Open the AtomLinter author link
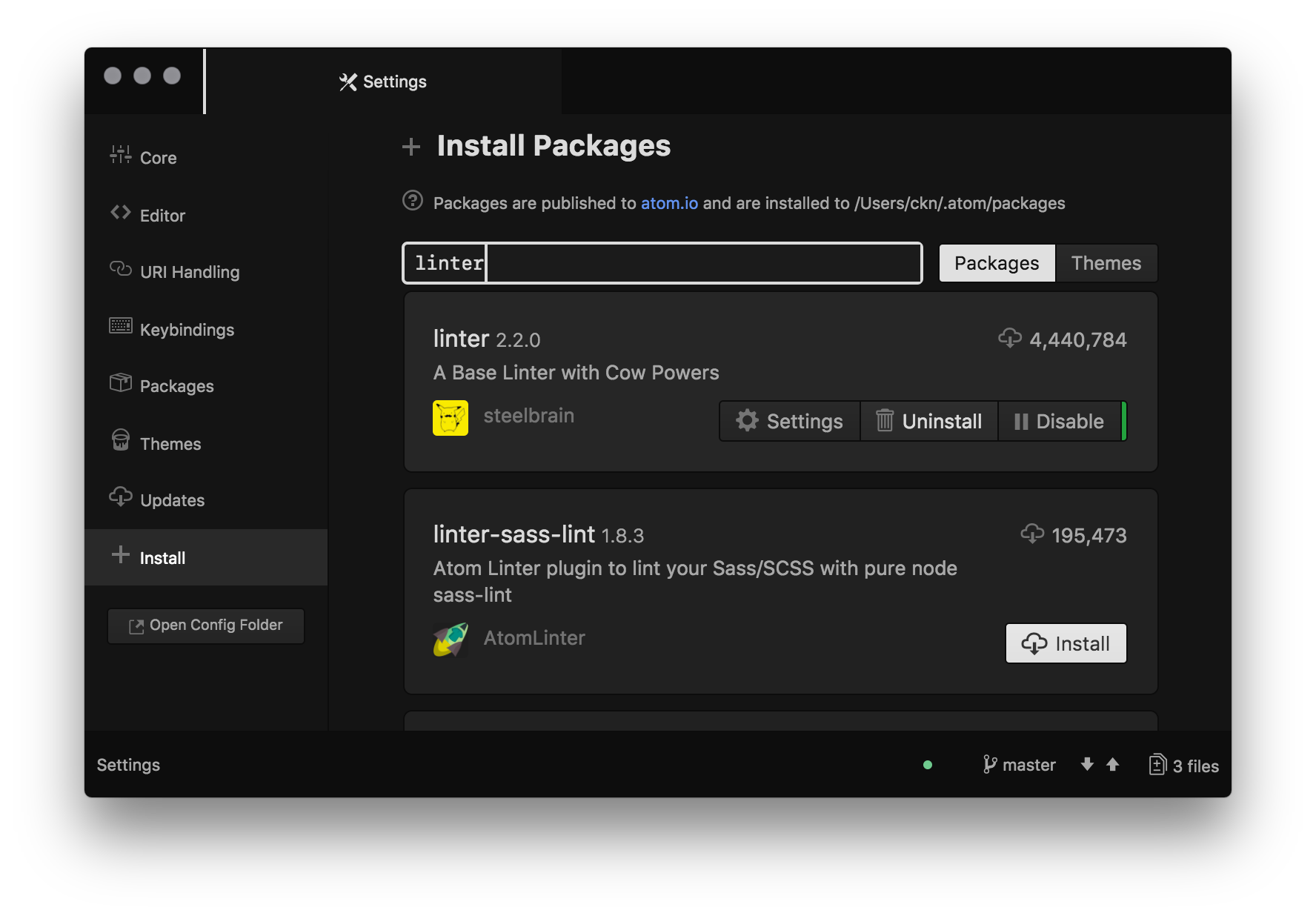This screenshot has width=1316, height=916. [534, 638]
